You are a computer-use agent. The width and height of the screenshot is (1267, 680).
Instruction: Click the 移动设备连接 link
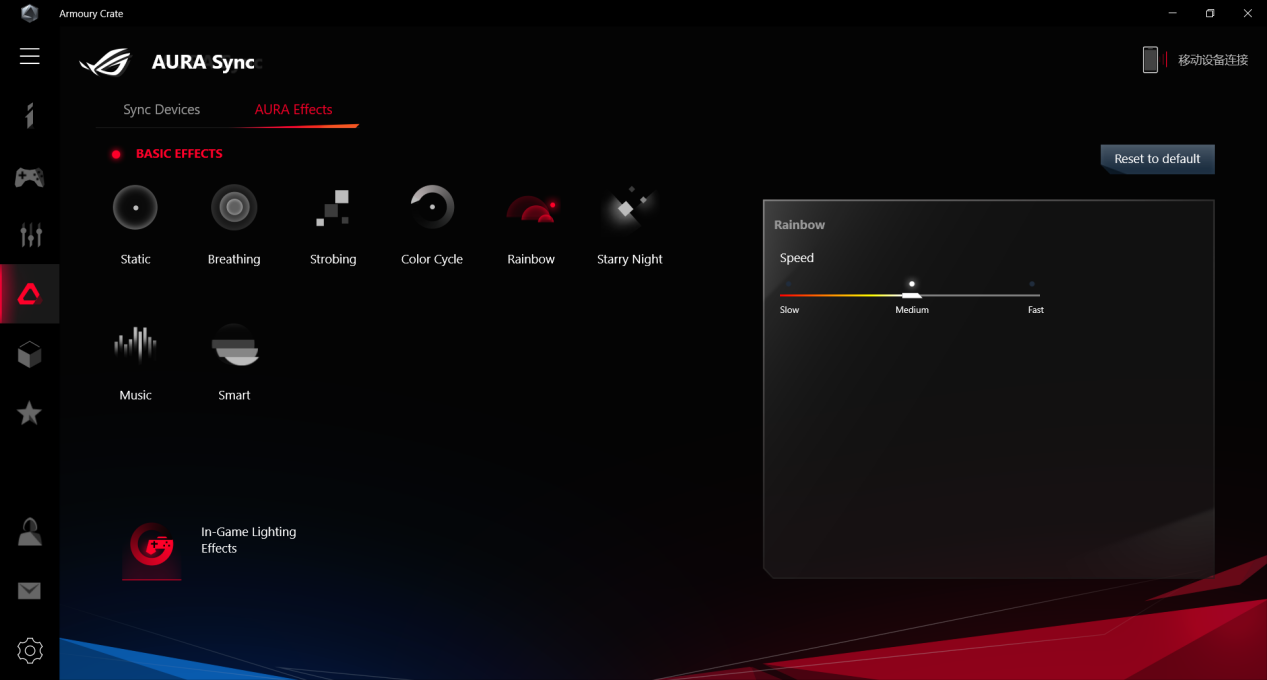pos(1213,60)
